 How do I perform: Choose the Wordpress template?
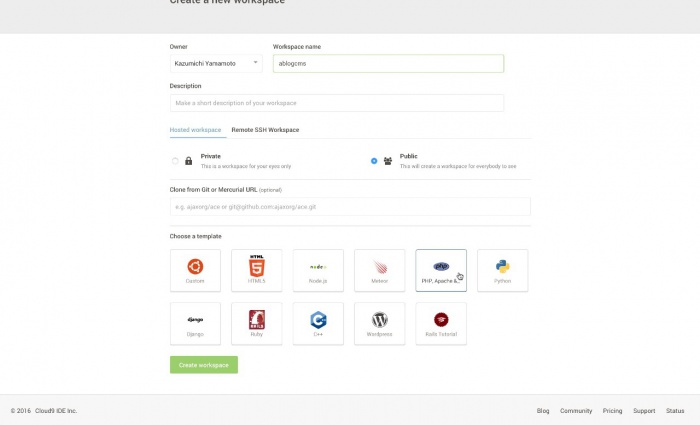click(379, 323)
